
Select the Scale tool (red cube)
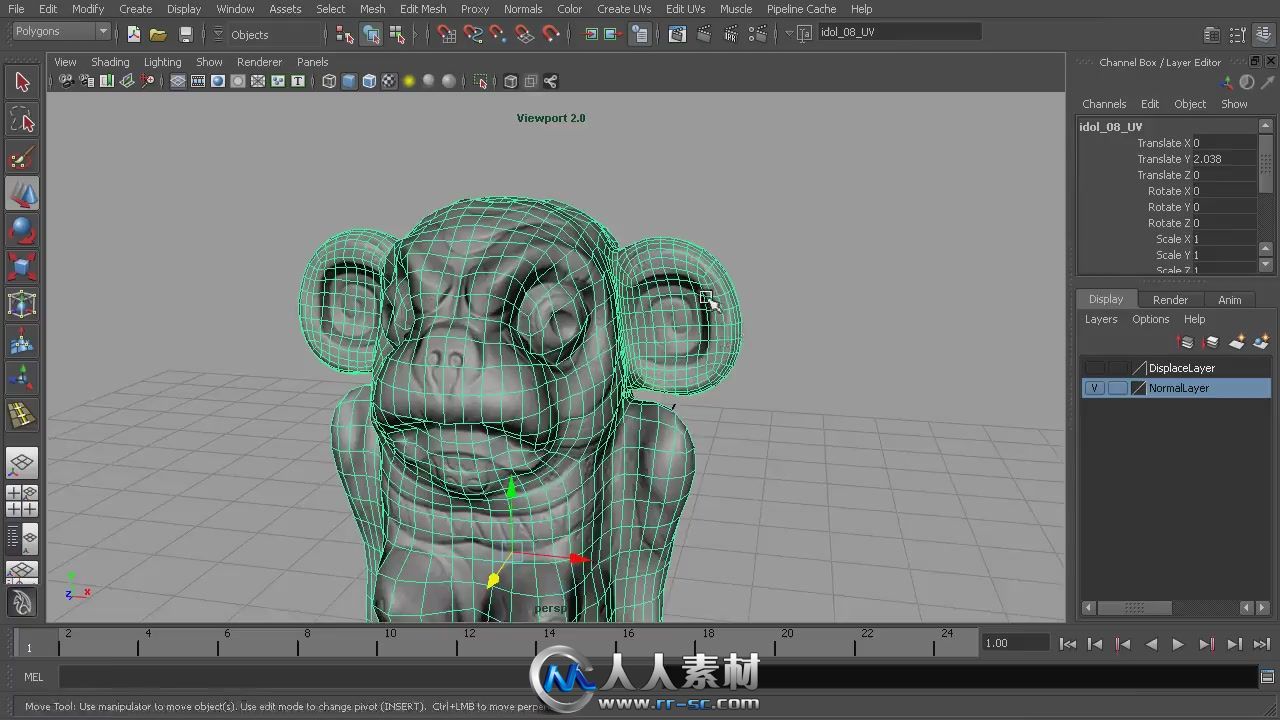coord(22,267)
